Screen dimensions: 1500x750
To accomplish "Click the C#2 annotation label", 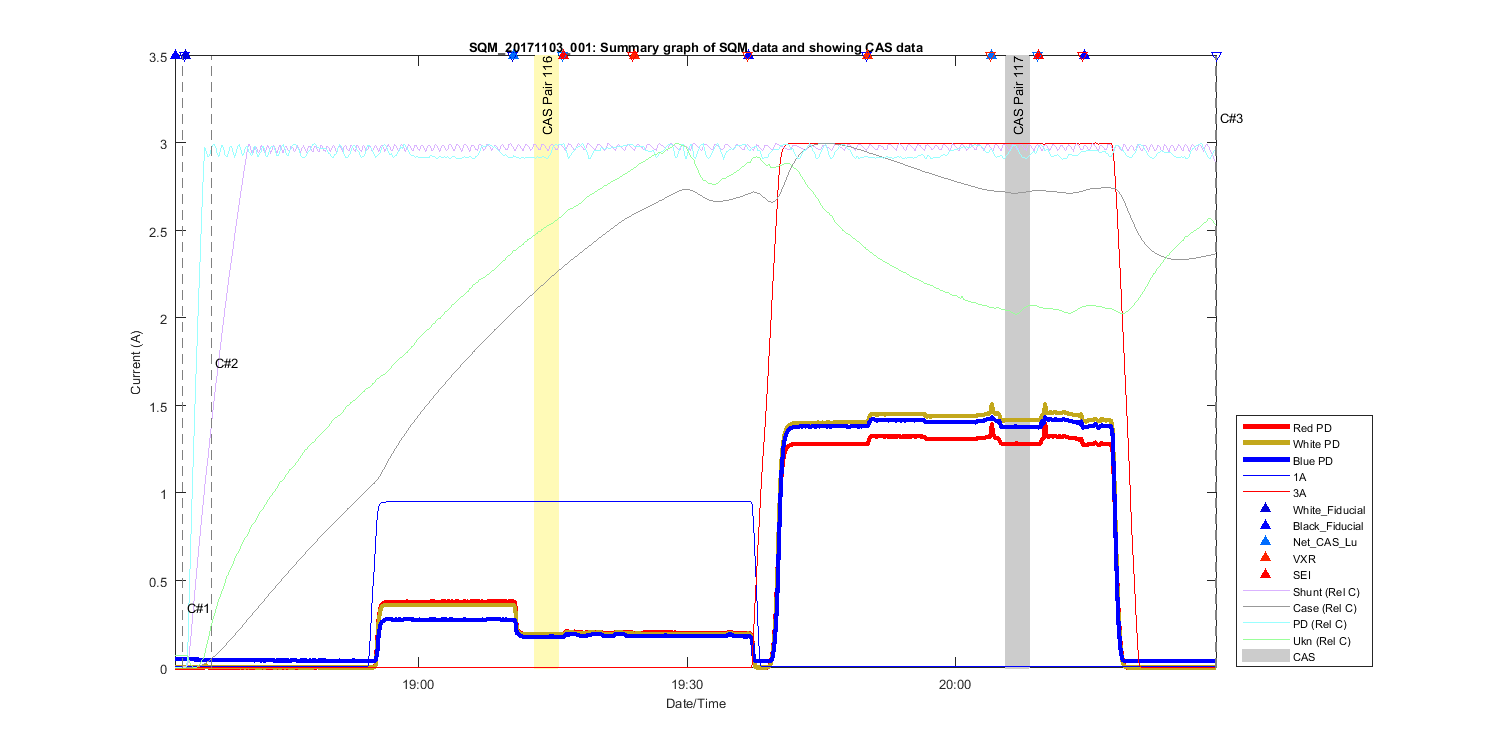I will click(x=227, y=363).
